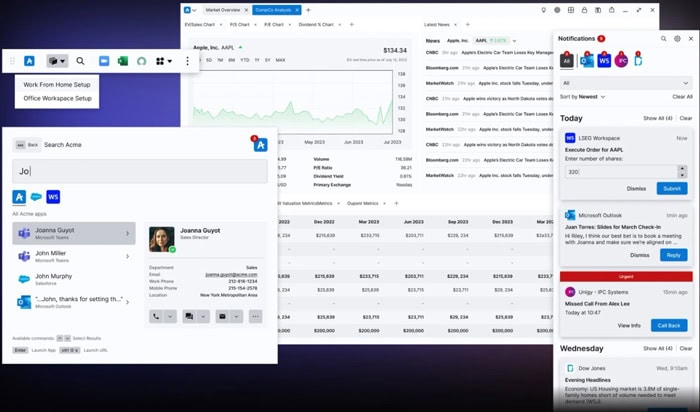
Task: Launch the Excel app from dock
Action: [x=122, y=61]
